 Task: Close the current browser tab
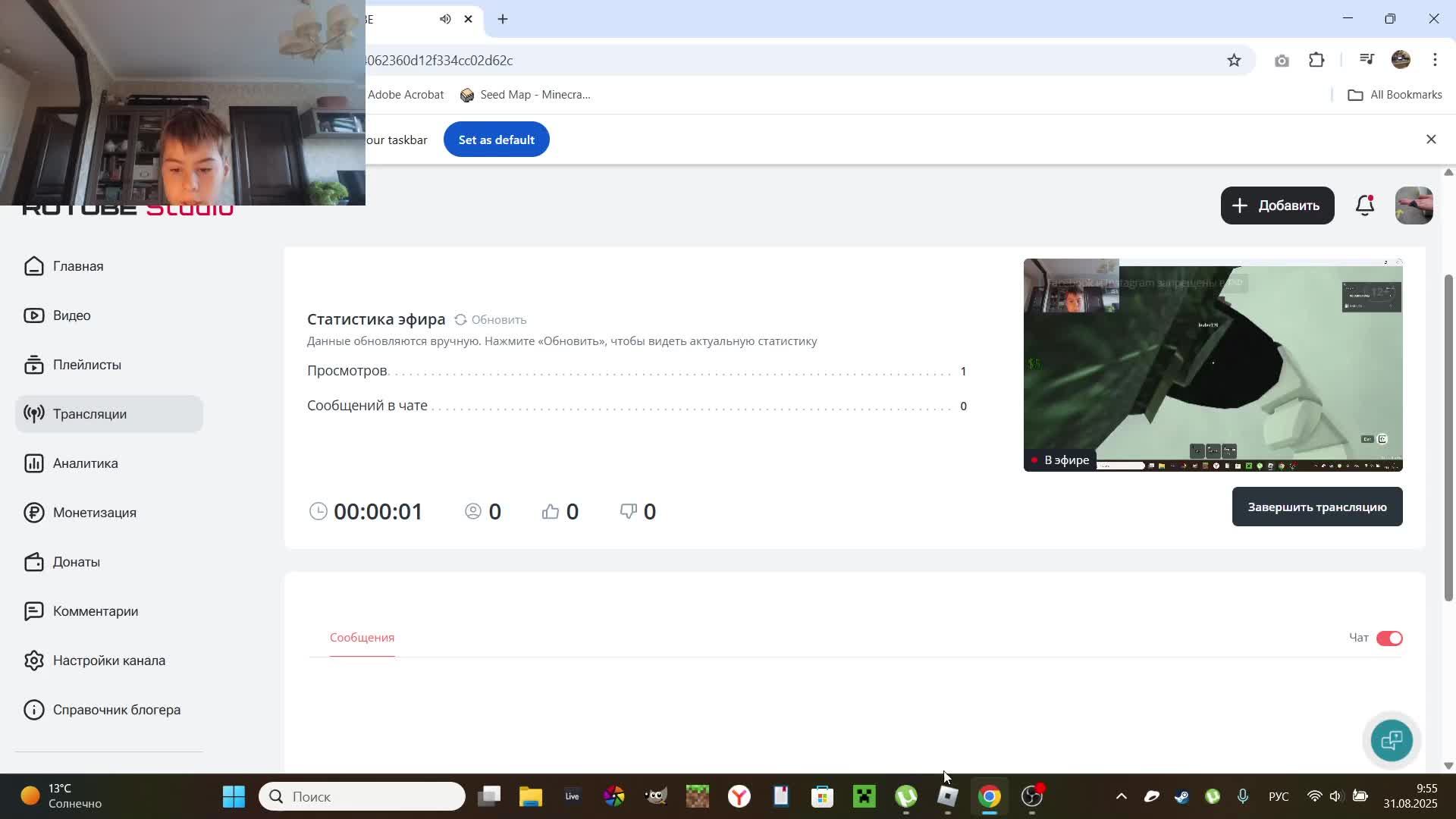(x=468, y=19)
